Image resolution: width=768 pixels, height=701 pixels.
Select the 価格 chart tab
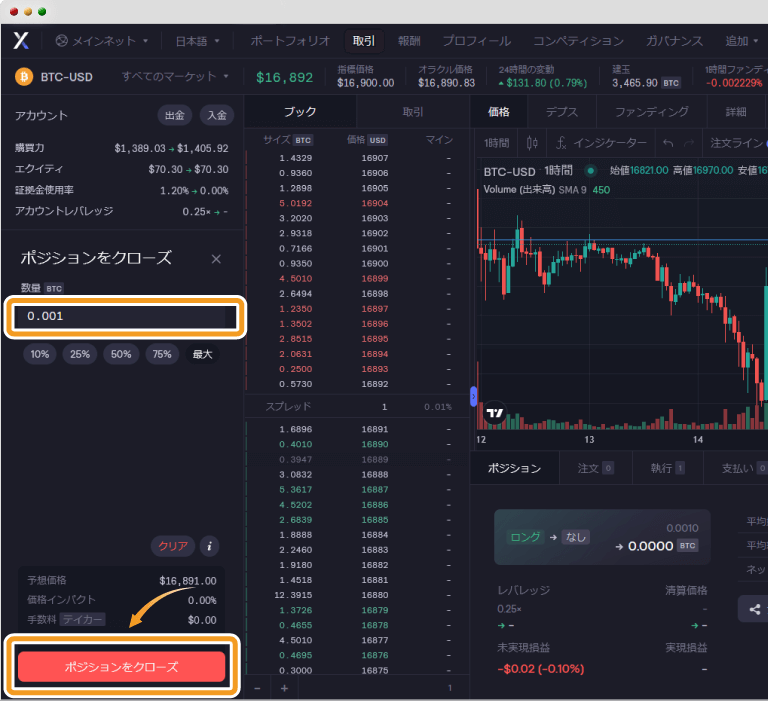pos(499,112)
